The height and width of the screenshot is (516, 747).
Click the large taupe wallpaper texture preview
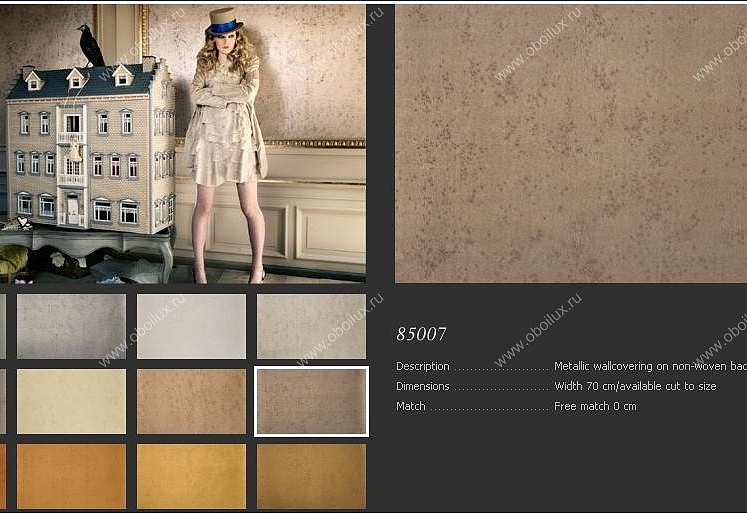coord(571,144)
